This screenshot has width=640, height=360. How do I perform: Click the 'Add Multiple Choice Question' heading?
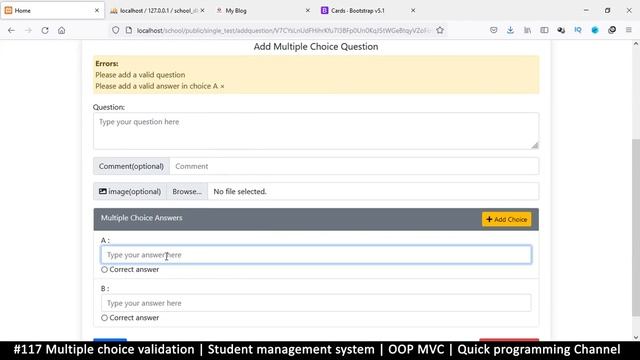pos(316,47)
